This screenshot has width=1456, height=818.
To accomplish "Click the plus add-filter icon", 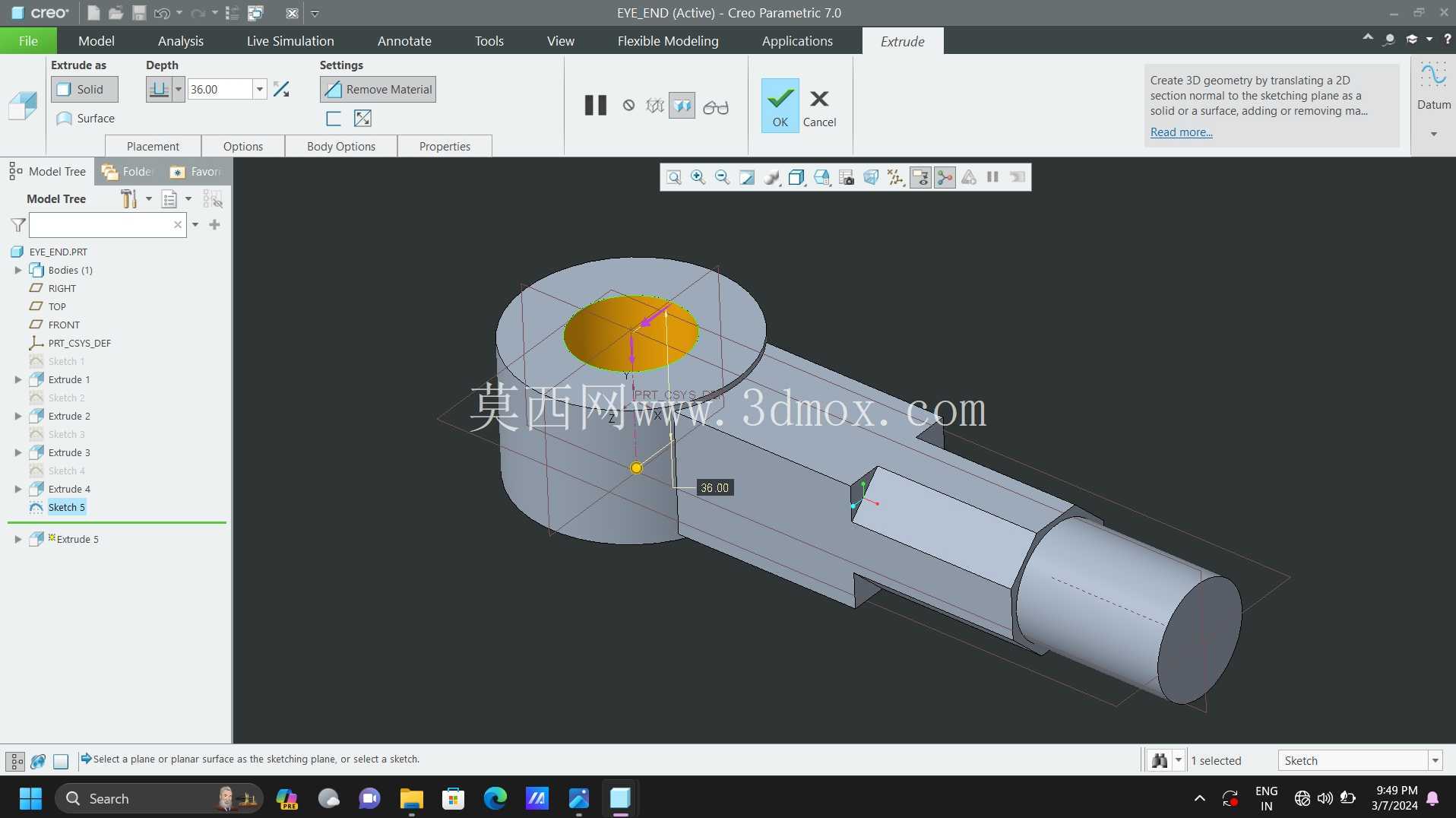I will tap(214, 224).
